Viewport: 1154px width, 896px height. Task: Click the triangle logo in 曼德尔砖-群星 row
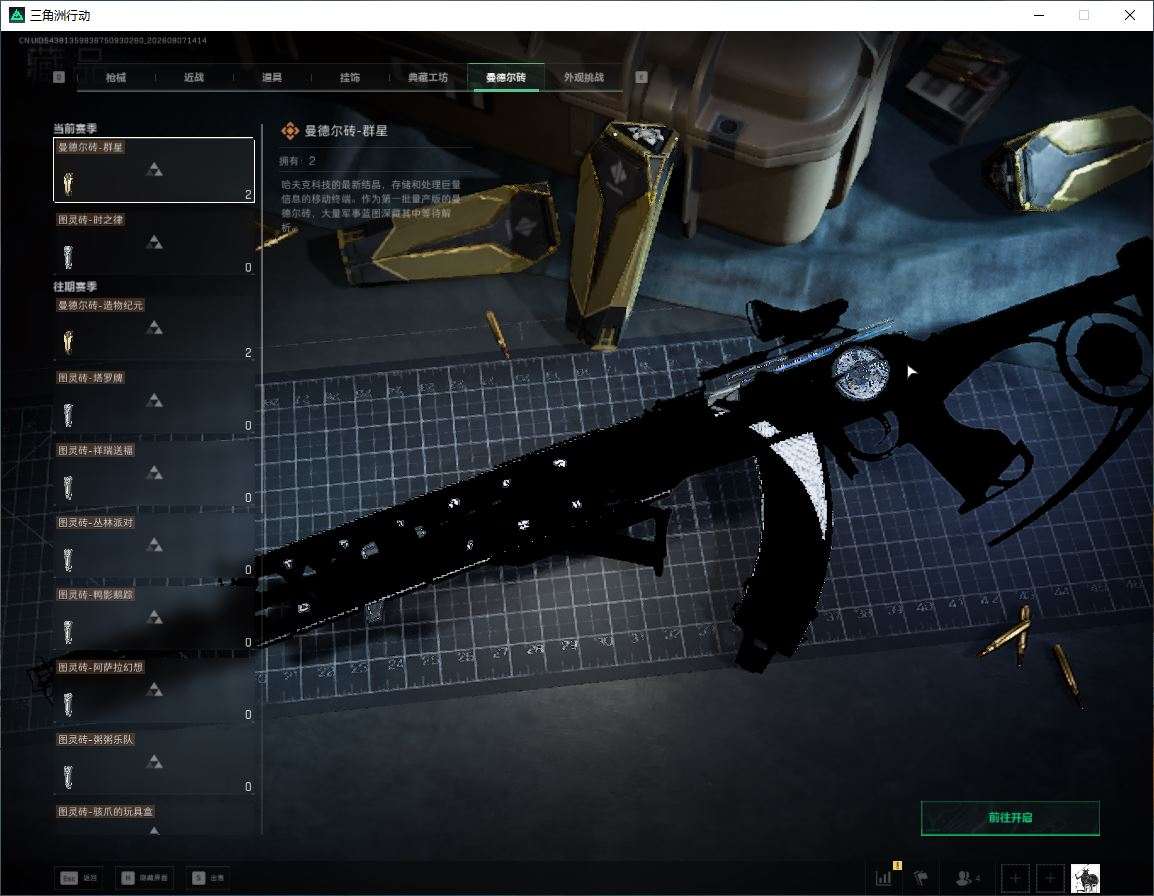pyautogui.click(x=154, y=169)
